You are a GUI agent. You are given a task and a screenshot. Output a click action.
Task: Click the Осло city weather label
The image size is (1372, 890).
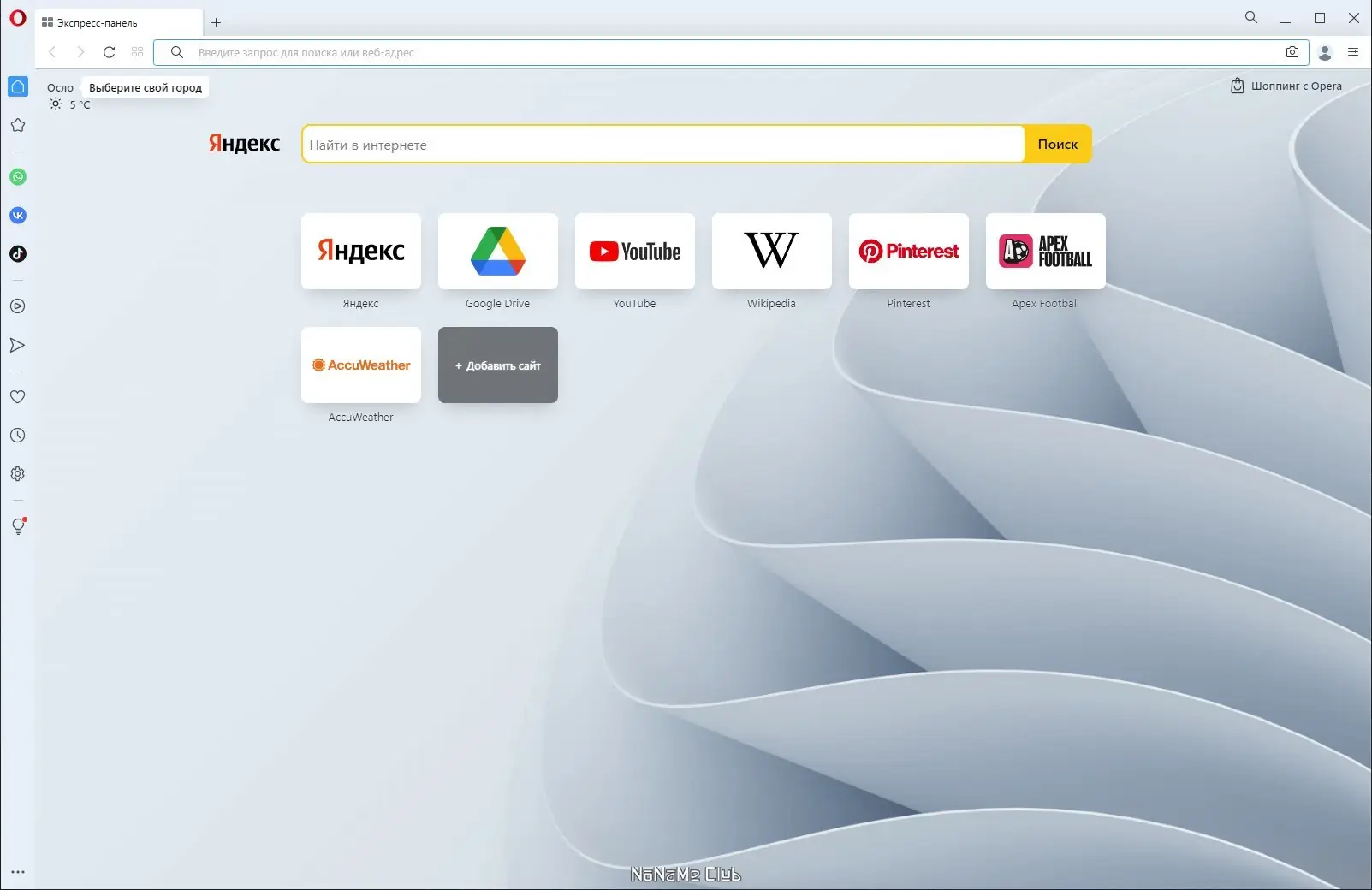(60, 87)
